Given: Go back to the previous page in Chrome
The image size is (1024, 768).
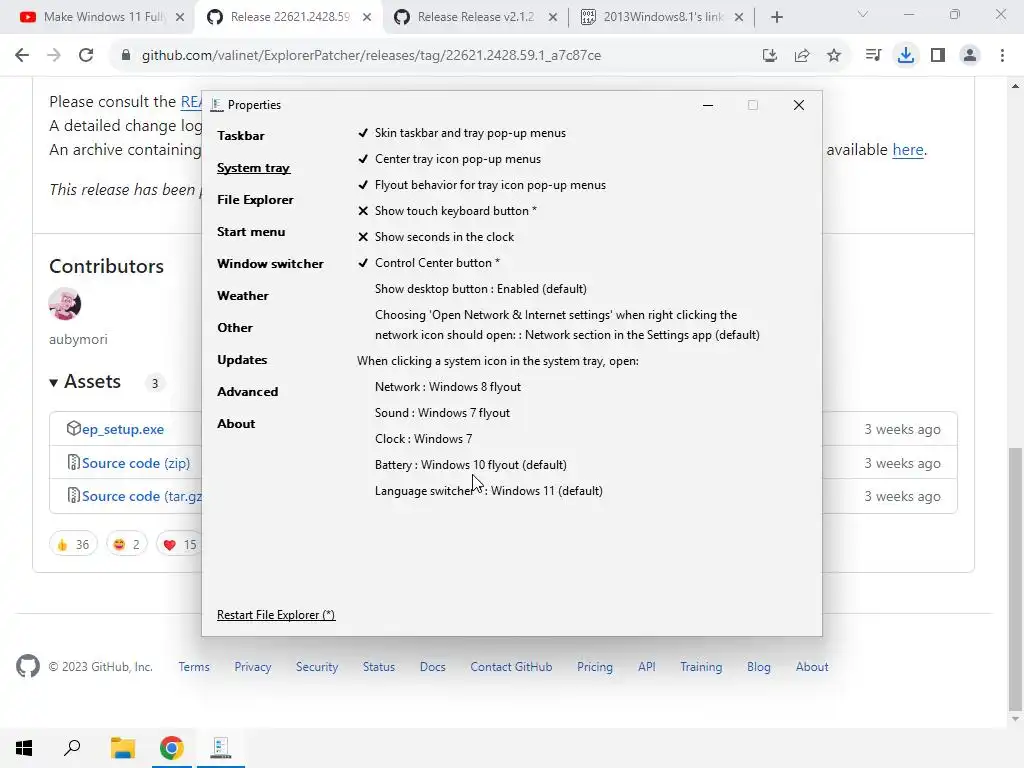Looking at the screenshot, I should pyautogui.click(x=22, y=56).
